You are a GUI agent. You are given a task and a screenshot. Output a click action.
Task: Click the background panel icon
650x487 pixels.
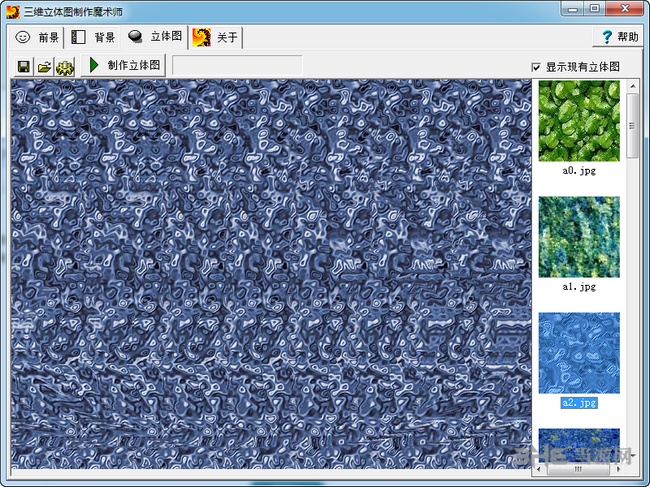click(78, 37)
